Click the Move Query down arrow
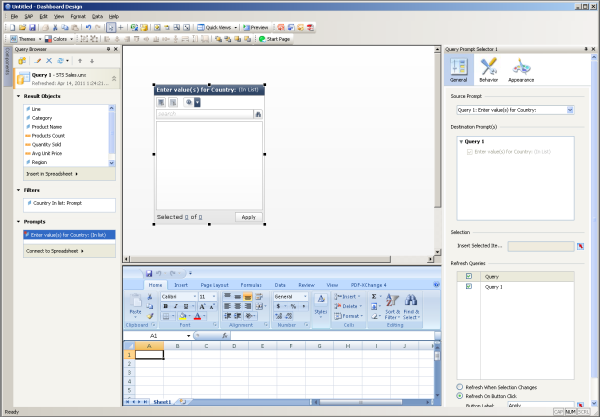Screen dimensions: 600x417 pyautogui.click(x=92, y=61)
